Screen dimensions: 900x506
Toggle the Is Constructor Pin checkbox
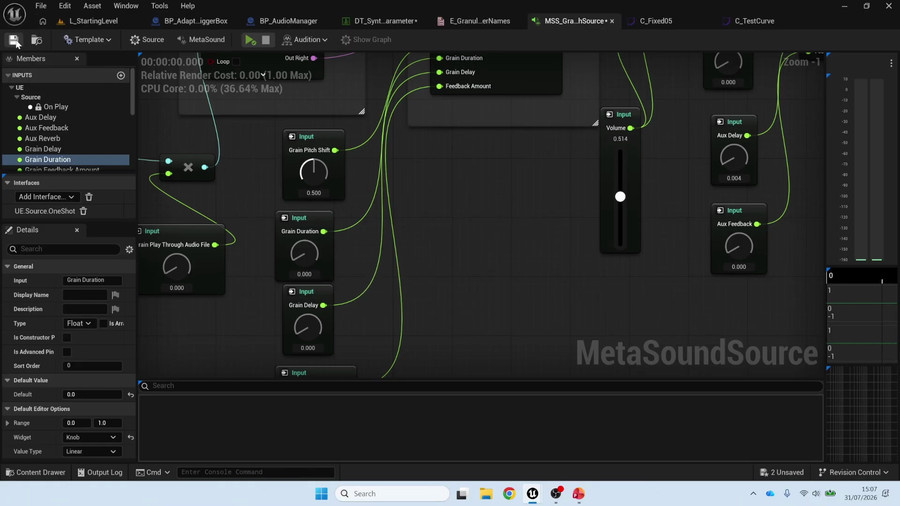pyautogui.click(x=67, y=338)
